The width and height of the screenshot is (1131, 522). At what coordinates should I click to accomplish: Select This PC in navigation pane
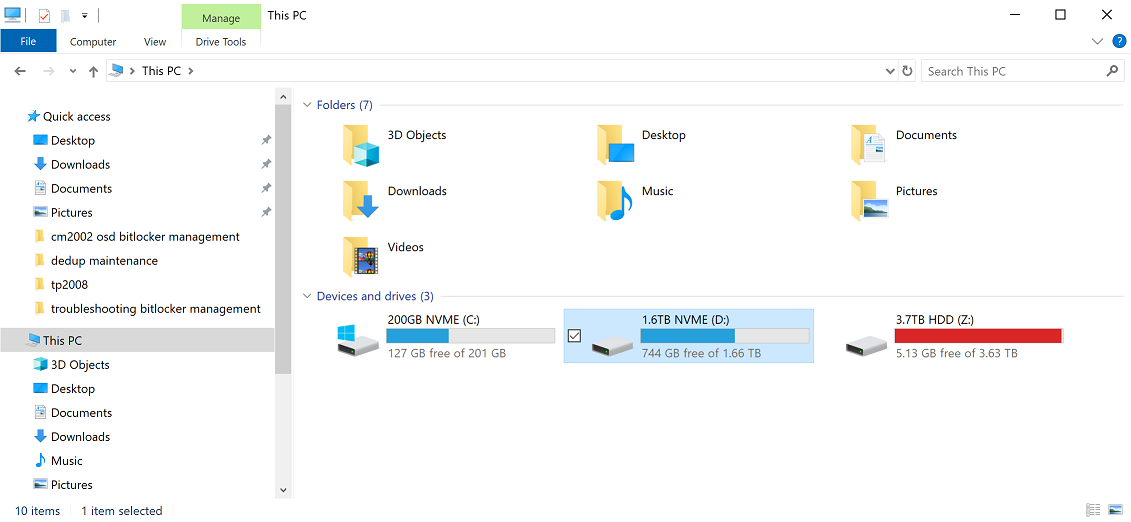(137, 340)
